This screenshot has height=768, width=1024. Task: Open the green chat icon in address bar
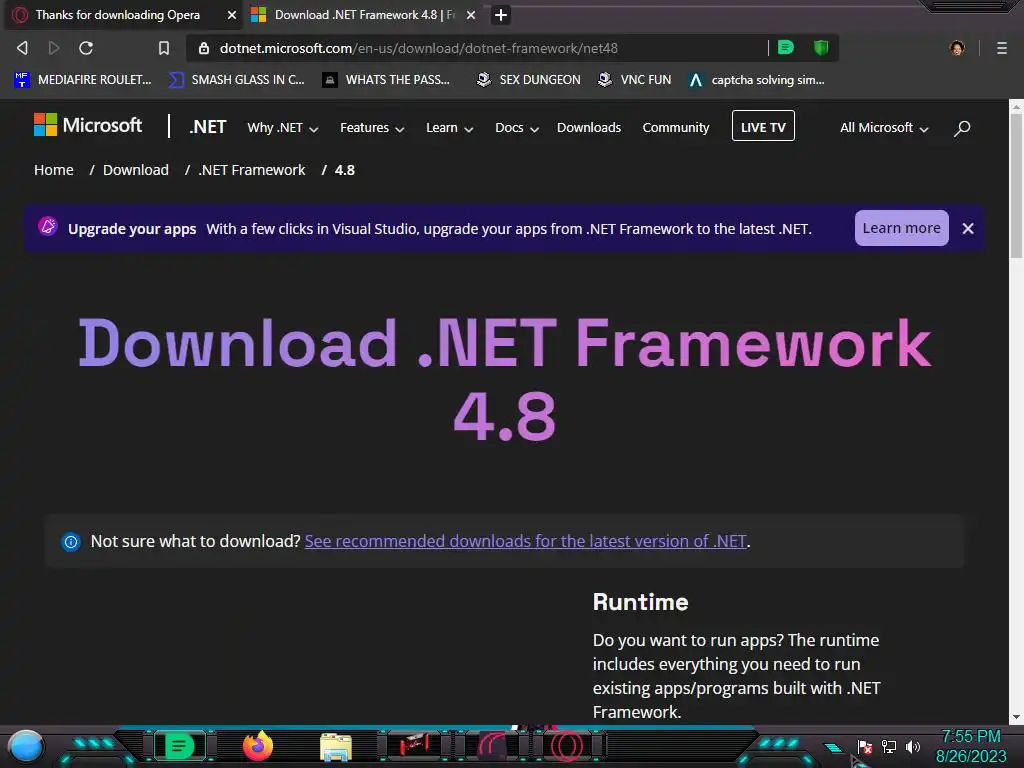(x=786, y=47)
